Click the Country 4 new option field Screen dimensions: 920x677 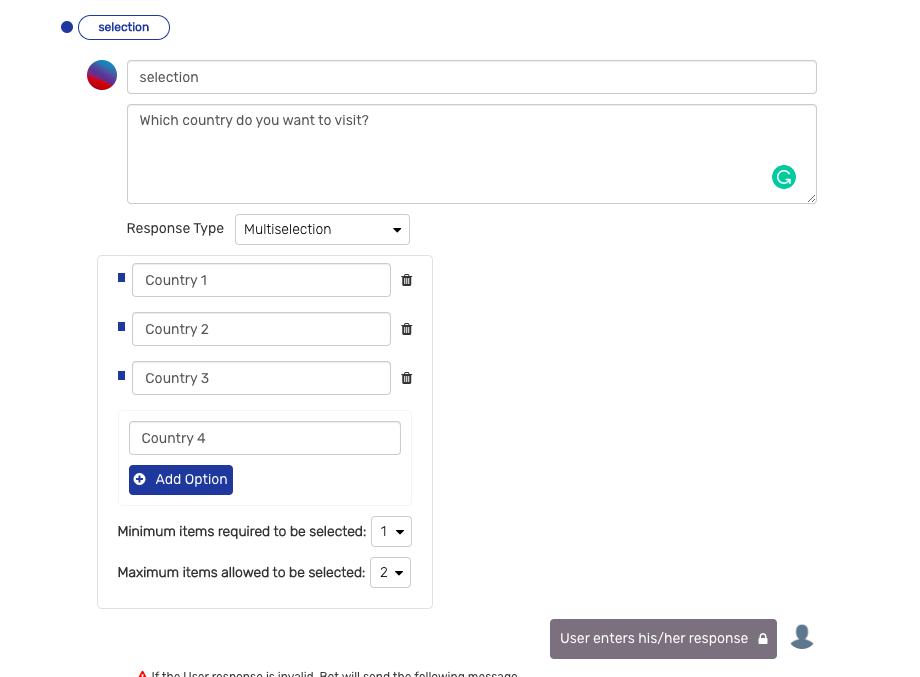[264, 438]
